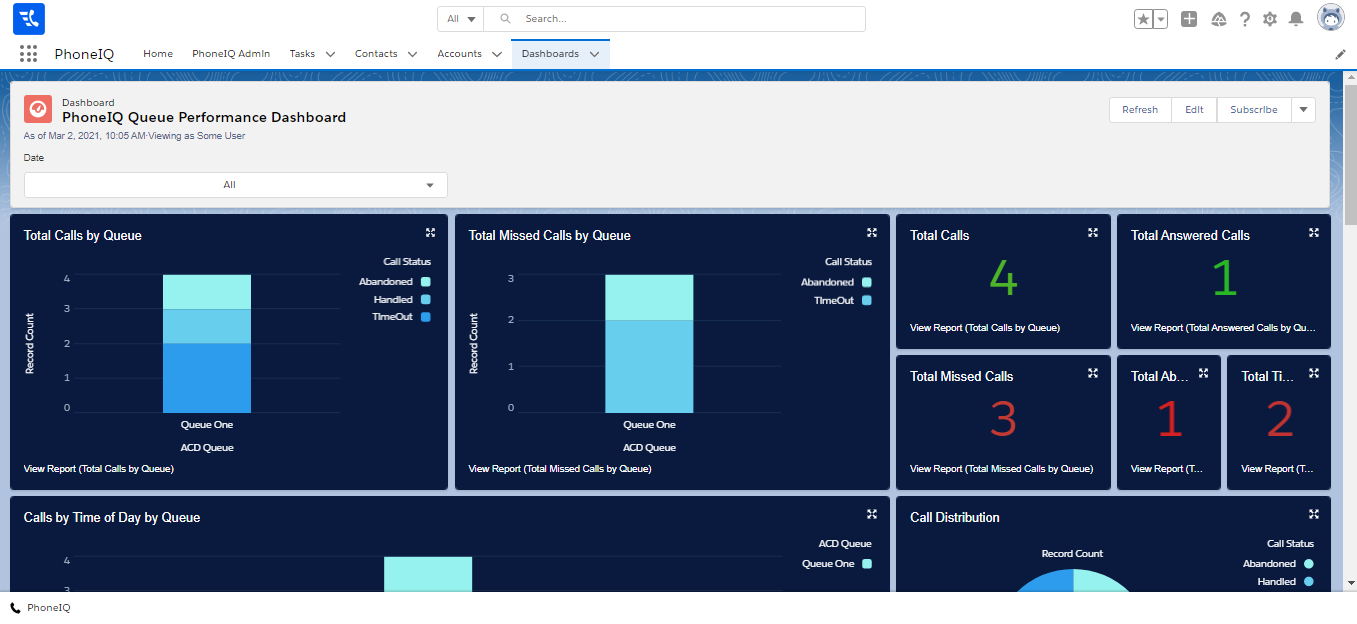Switch to the PhoneIQ Admin tab
The height and width of the screenshot is (624, 1357).
[231, 54]
